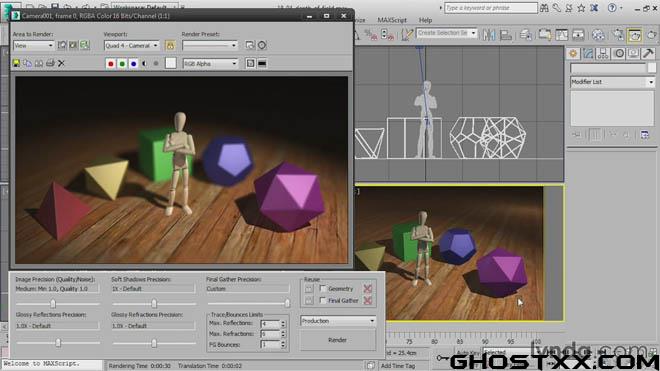The width and height of the screenshot is (660, 371).
Task: Toggle the red channel display
Action: tap(111, 64)
